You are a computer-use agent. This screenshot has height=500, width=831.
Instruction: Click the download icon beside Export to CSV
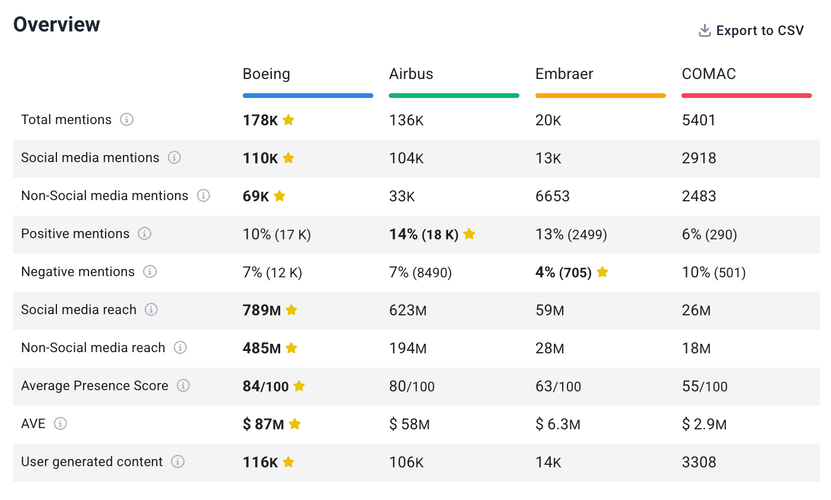click(x=704, y=31)
